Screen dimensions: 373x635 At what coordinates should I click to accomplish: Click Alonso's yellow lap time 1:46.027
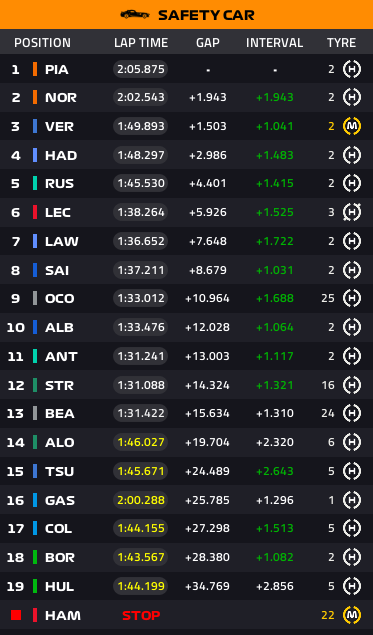pos(141,442)
